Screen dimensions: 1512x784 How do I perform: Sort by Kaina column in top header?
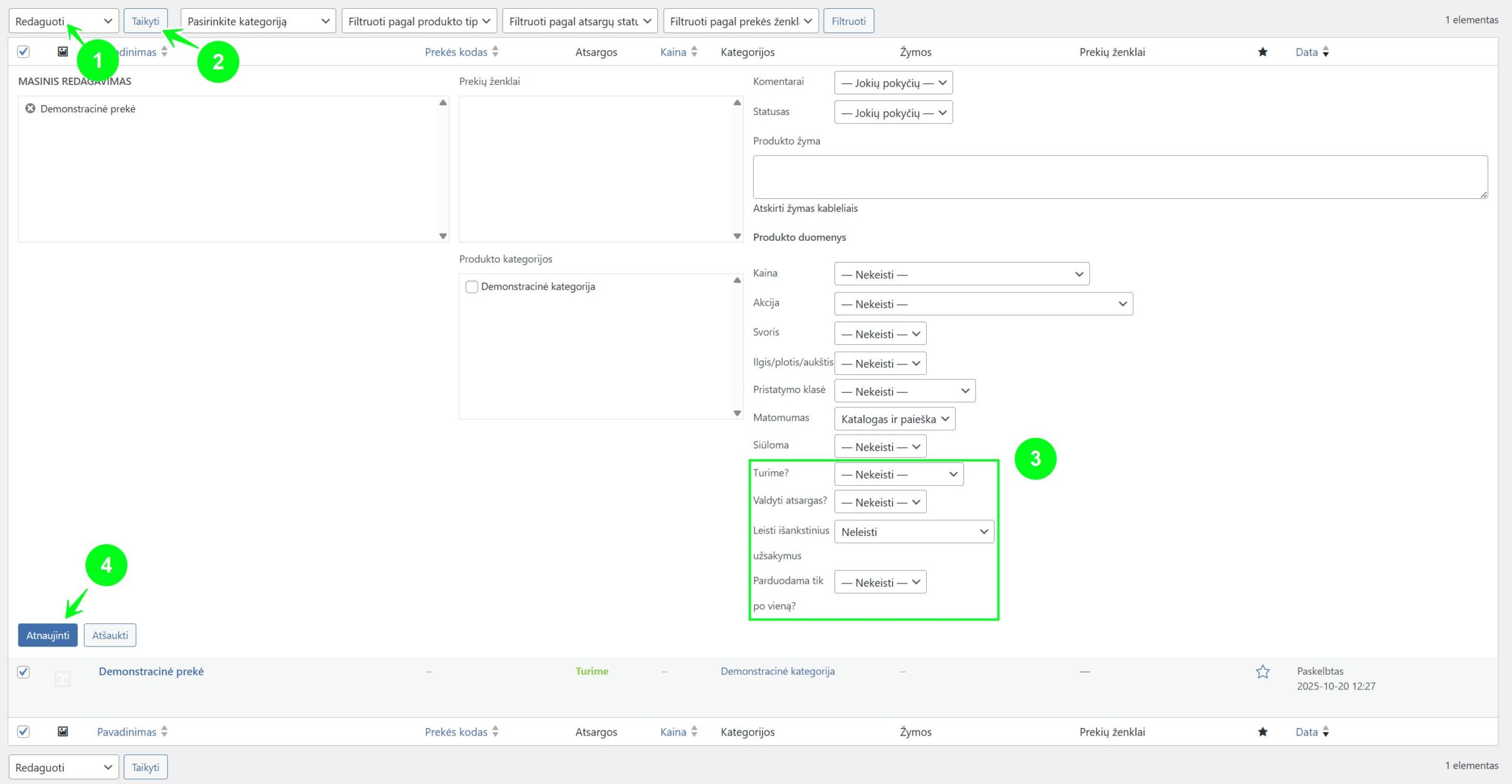point(673,52)
